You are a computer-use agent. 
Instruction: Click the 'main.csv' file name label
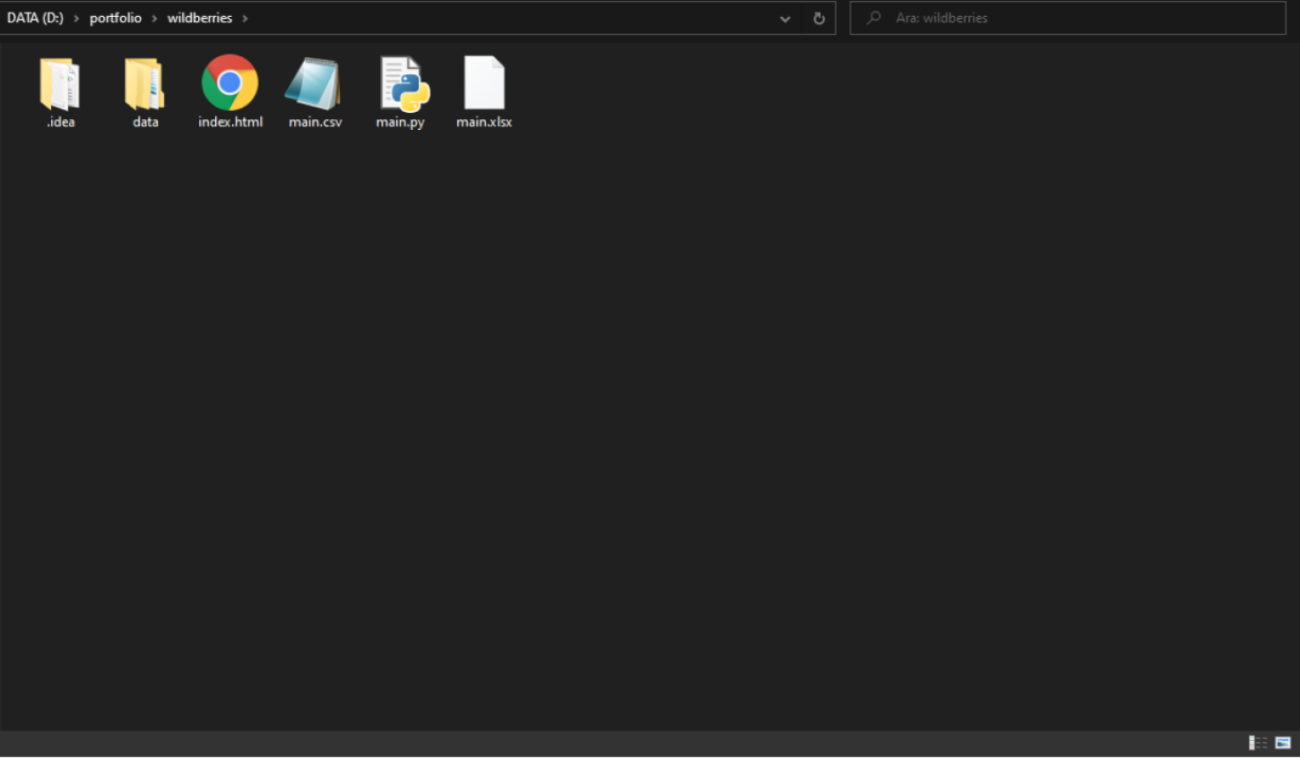[x=315, y=122]
